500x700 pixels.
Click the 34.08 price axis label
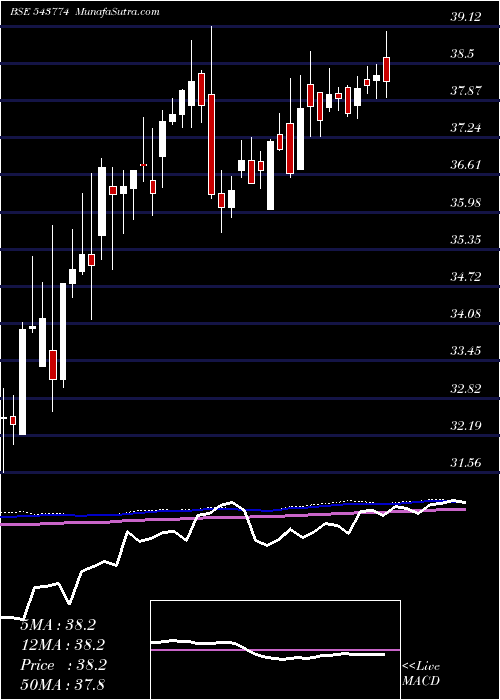[467, 314]
